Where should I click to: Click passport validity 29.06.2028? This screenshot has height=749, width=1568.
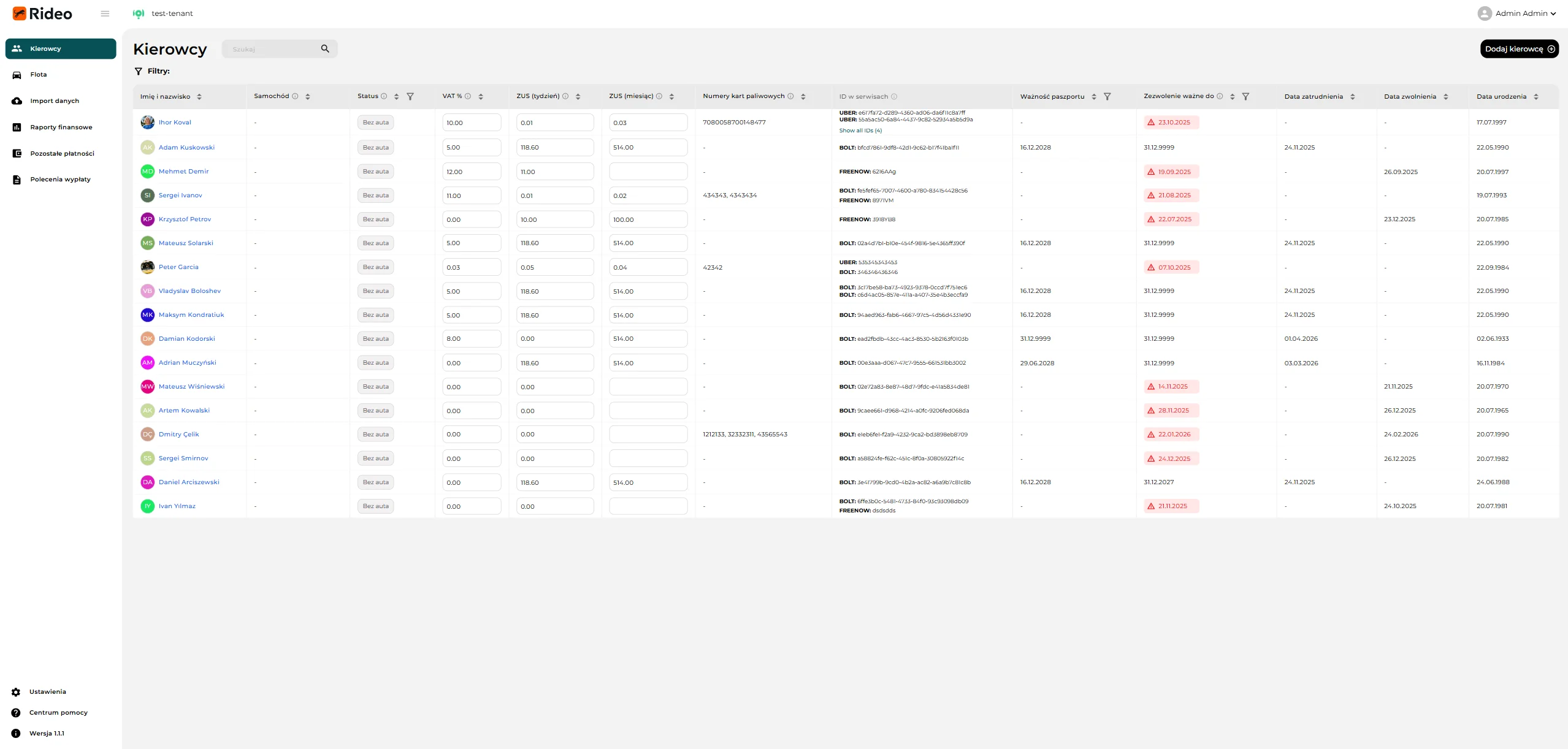1037,363
